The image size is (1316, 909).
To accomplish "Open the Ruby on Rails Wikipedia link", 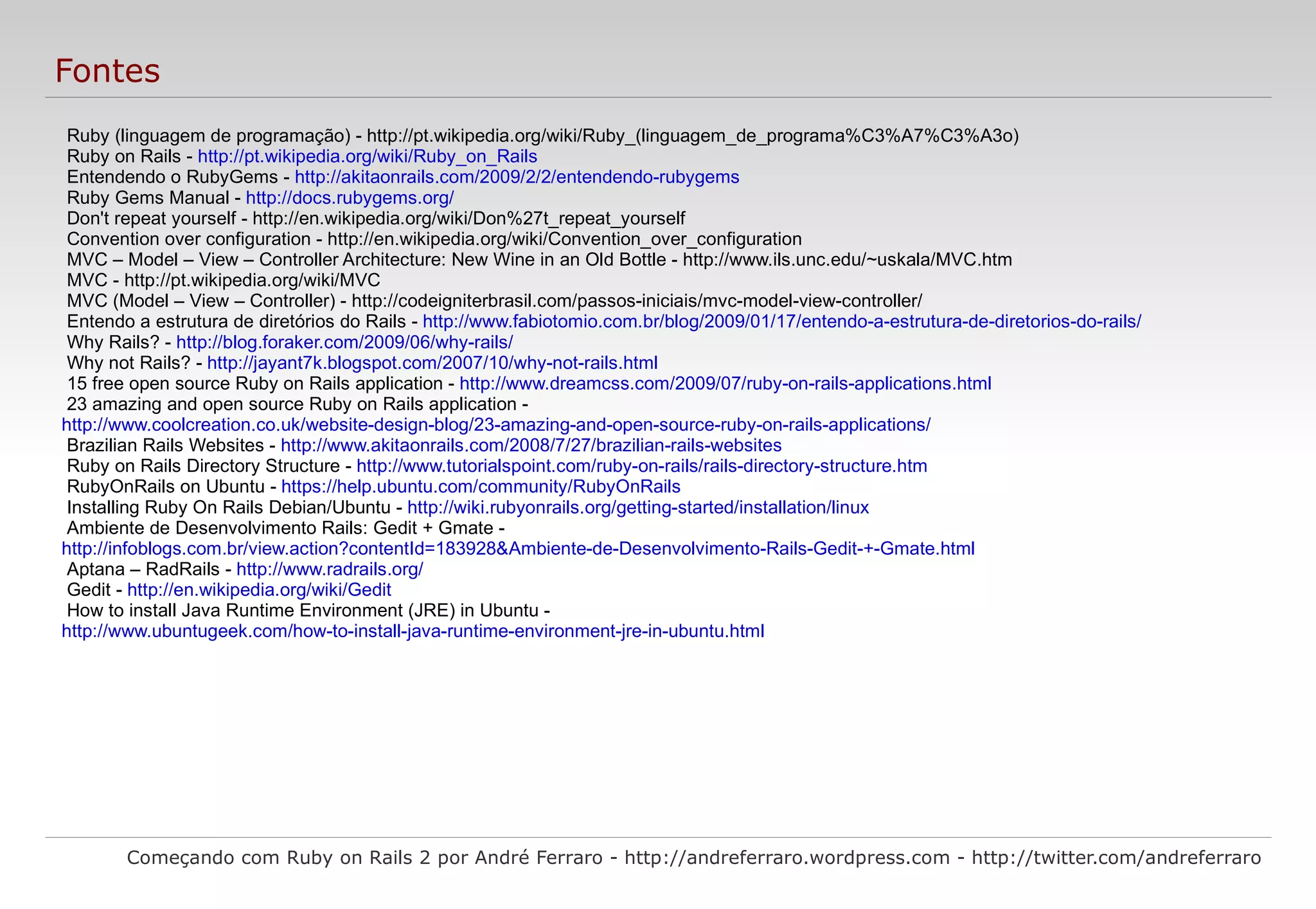I will [367, 156].
